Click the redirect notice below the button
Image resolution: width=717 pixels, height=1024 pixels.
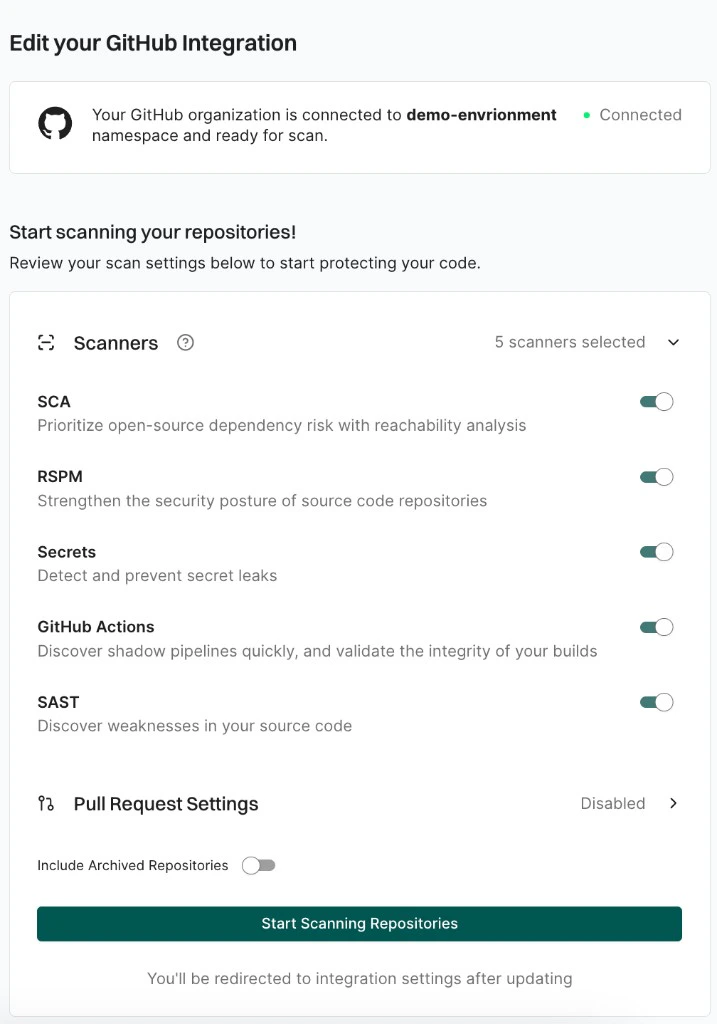click(x=358, y=978)
